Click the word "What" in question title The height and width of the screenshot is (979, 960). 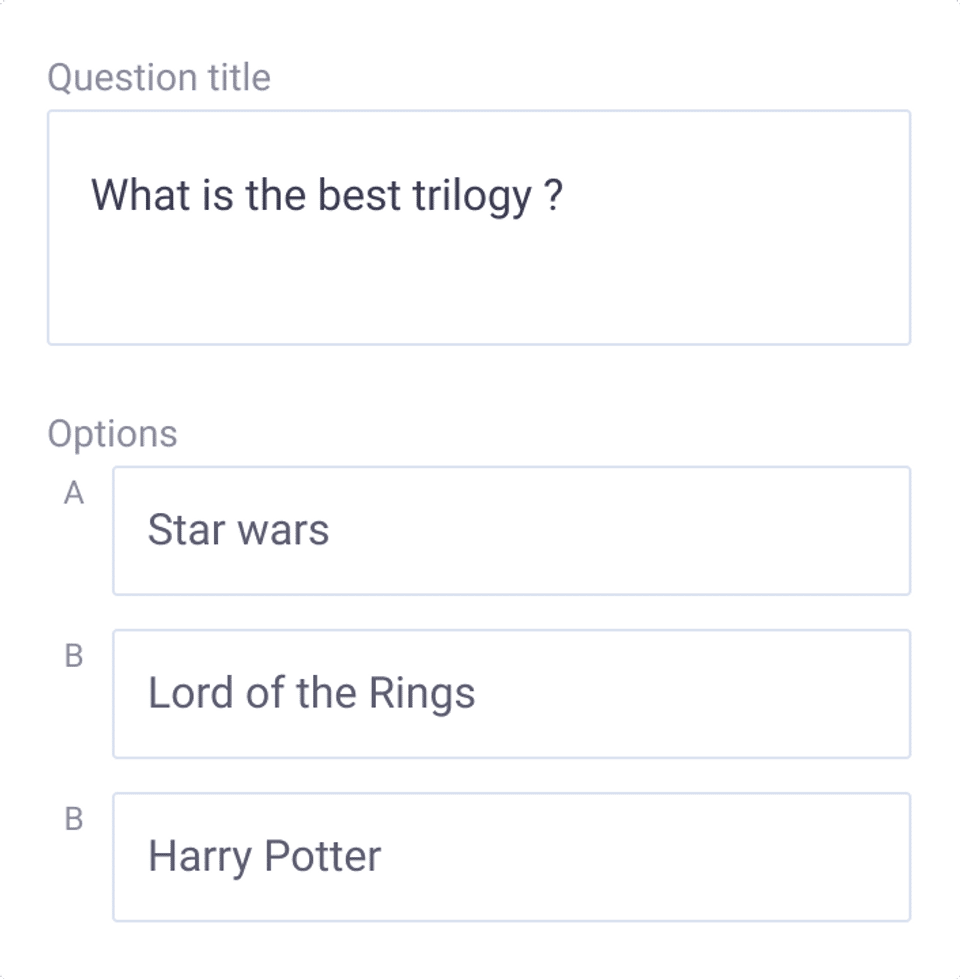pyautogui.click(x=133, y=195)
